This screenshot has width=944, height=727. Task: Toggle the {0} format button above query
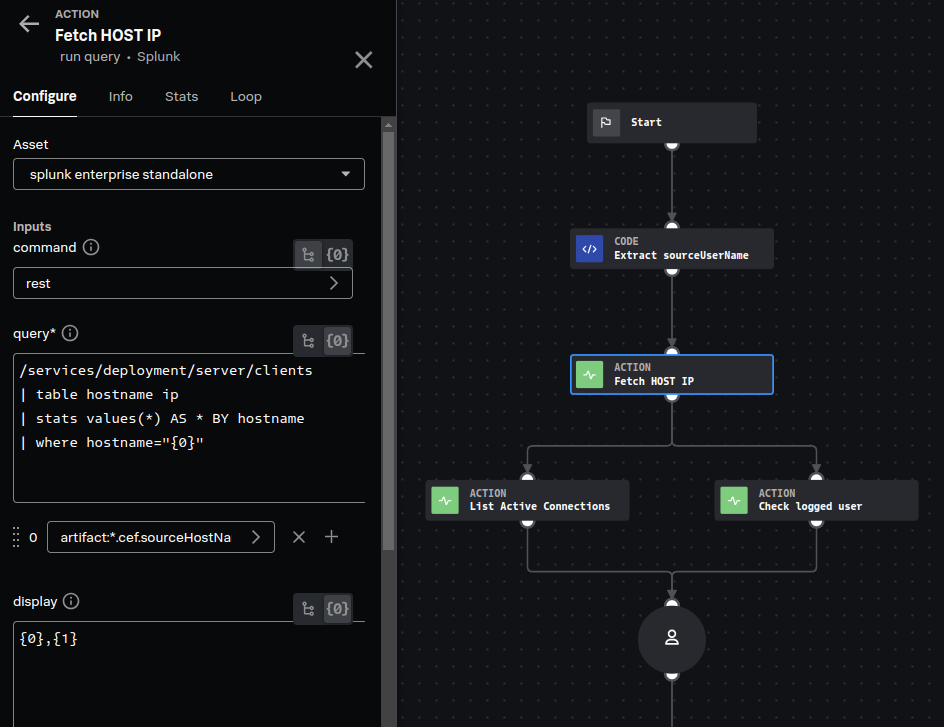pyautogui.click(x=338, y=341)
